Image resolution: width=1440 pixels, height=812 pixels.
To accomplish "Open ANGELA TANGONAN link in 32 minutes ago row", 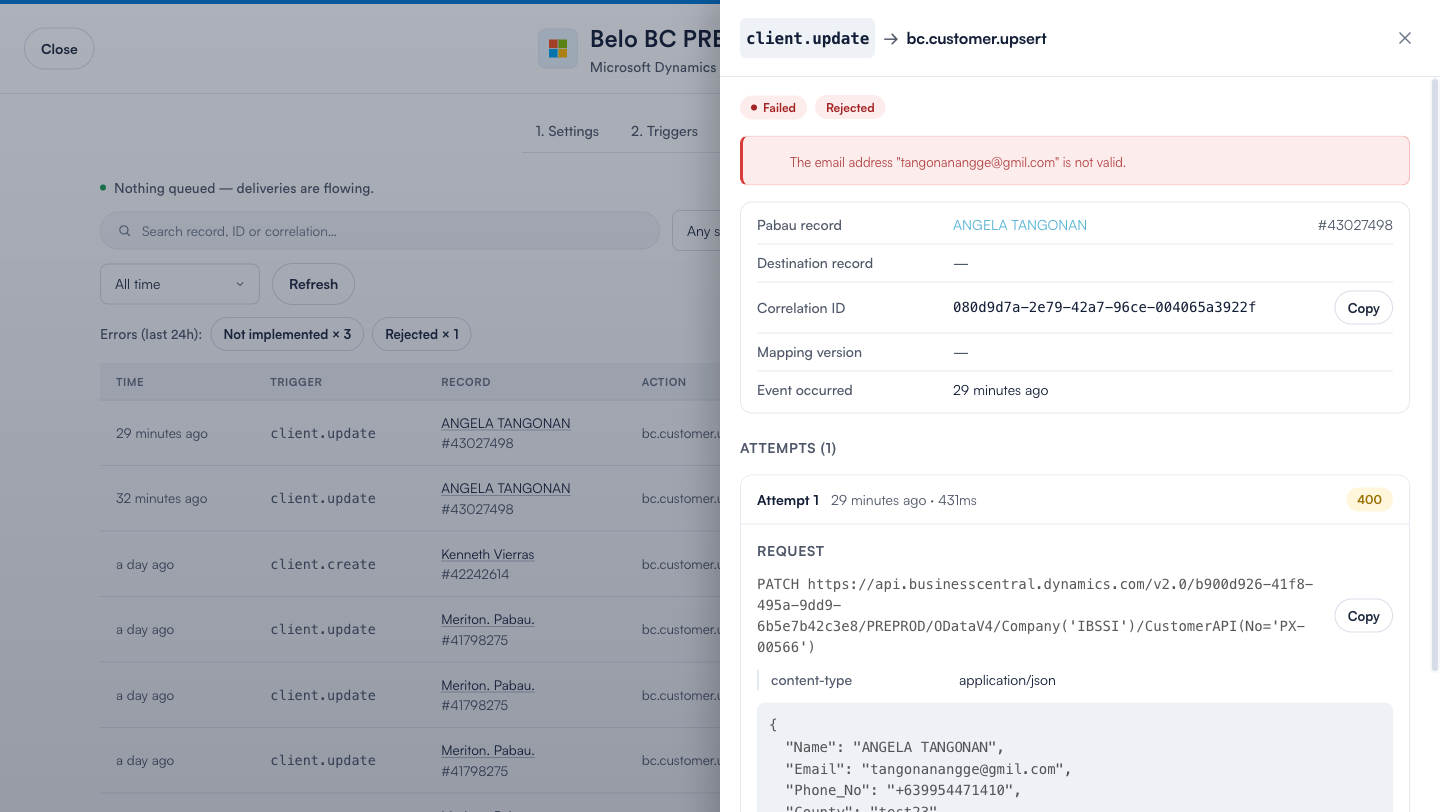I will pyautogui.click(x=506, y=488).
